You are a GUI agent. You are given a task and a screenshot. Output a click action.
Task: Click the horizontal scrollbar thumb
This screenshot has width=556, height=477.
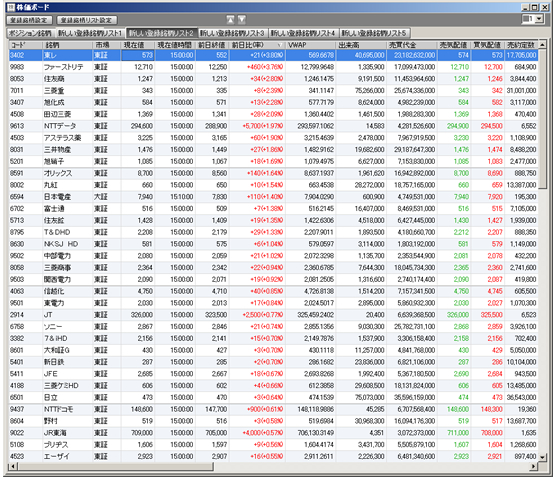[115, 466]
